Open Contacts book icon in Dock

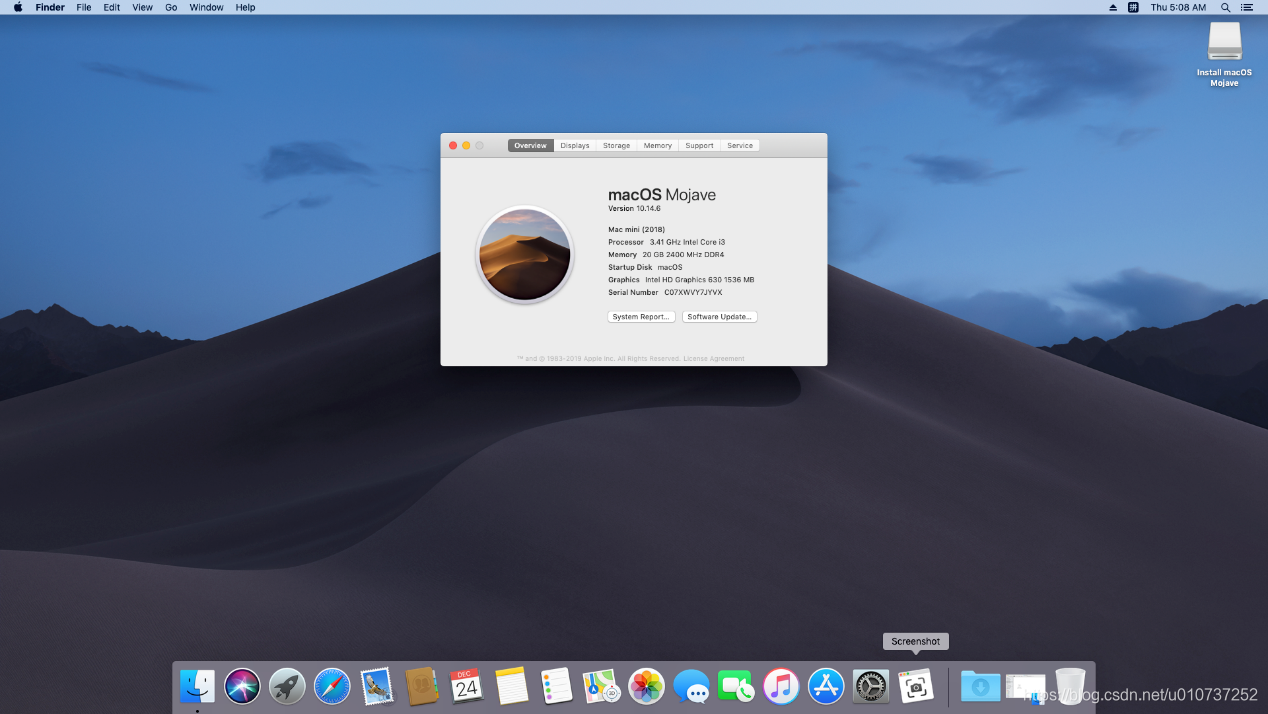[x=422, y=686]
